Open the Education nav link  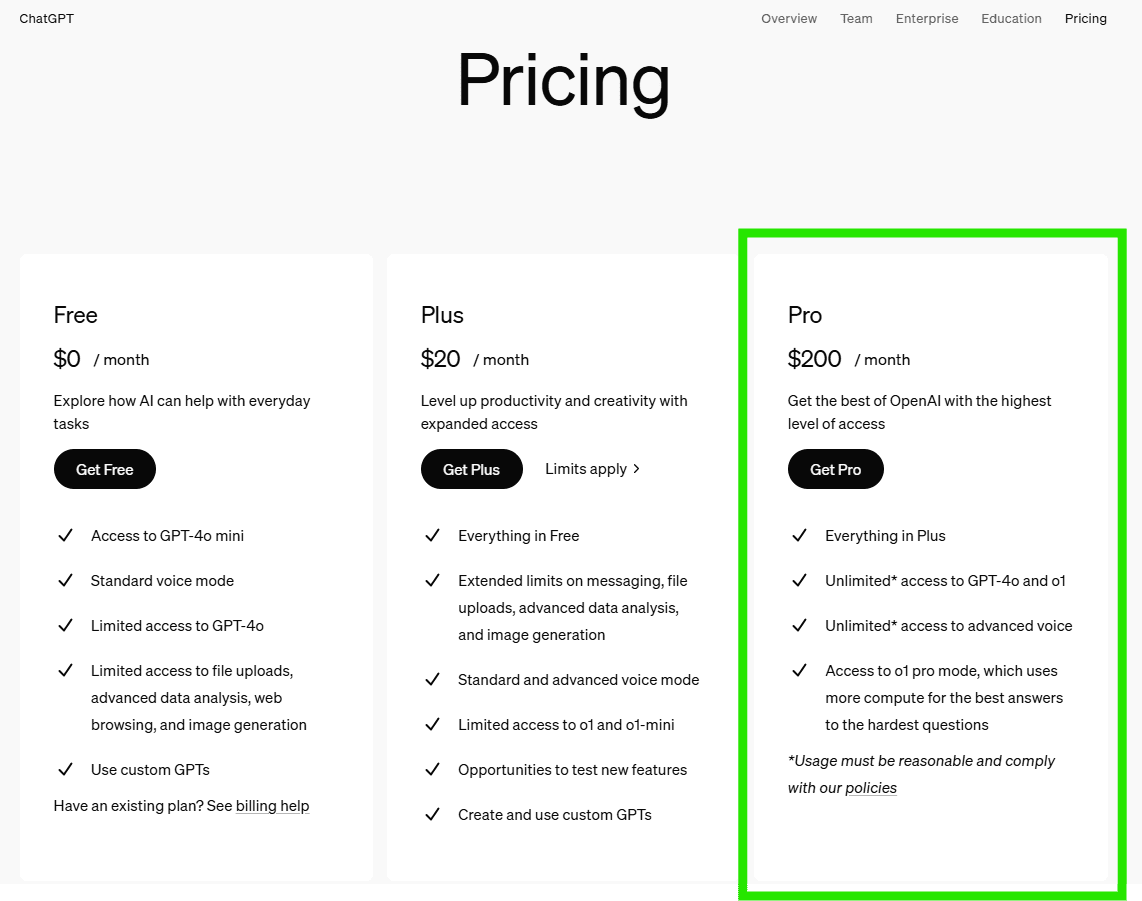pos(1011,18)
